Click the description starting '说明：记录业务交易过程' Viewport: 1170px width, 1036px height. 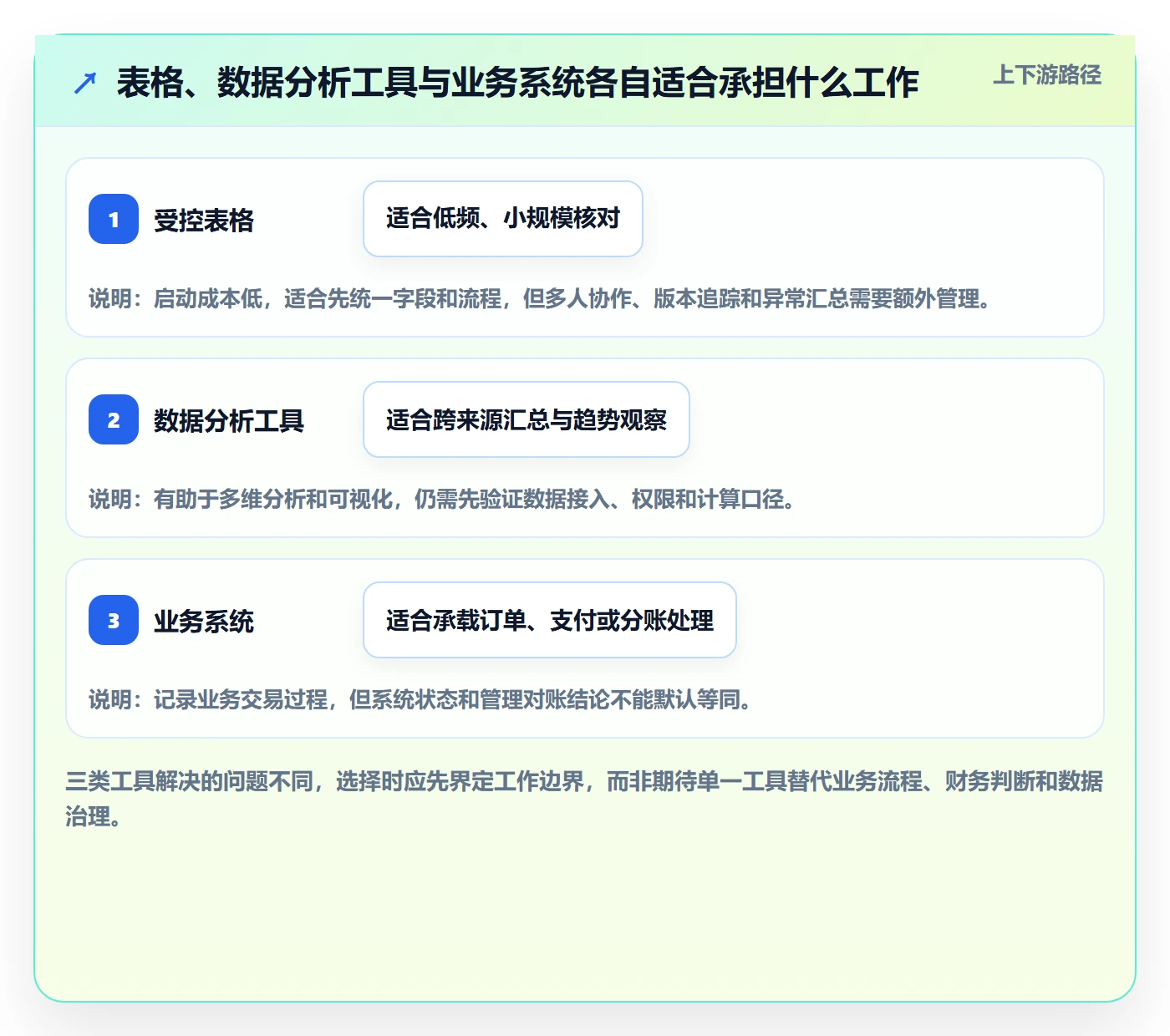click(420, 700)
